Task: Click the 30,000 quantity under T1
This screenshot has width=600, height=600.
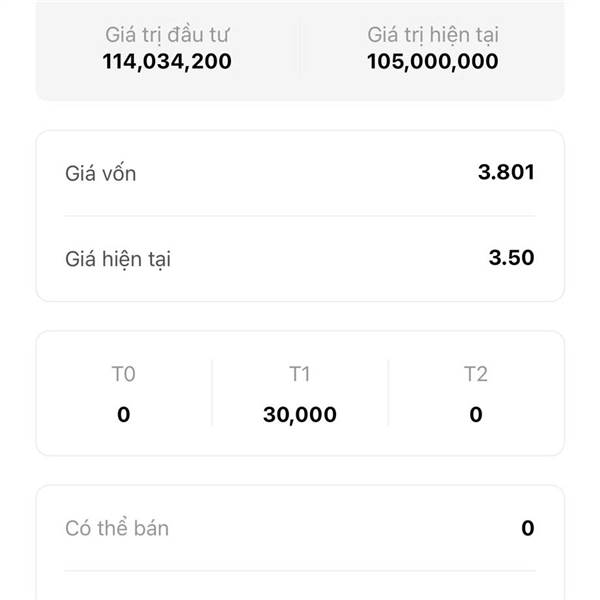Action: click(x=300, y=414)
